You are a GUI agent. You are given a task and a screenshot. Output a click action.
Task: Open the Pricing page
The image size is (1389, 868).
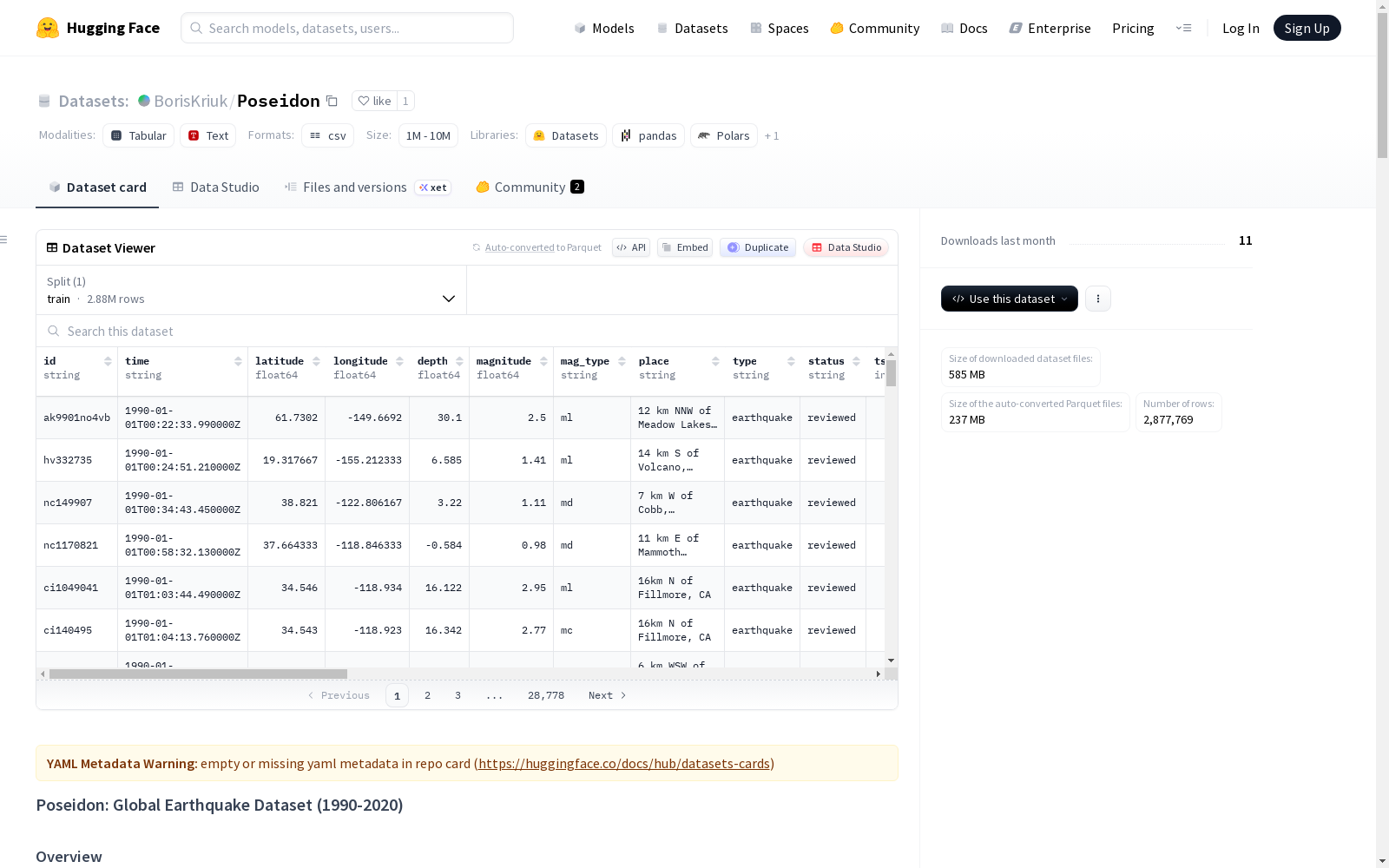pos(1133,28)
